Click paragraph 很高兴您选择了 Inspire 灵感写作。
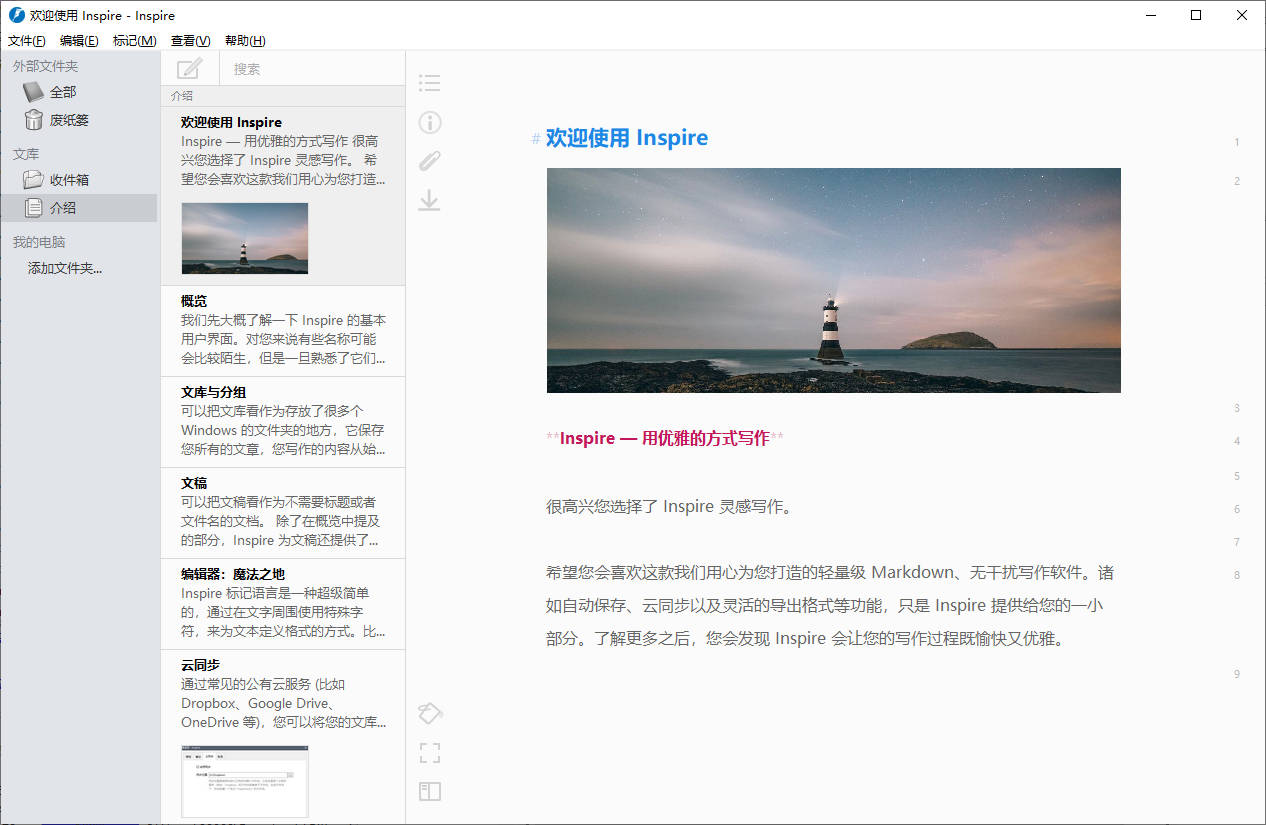 point(672,506)
